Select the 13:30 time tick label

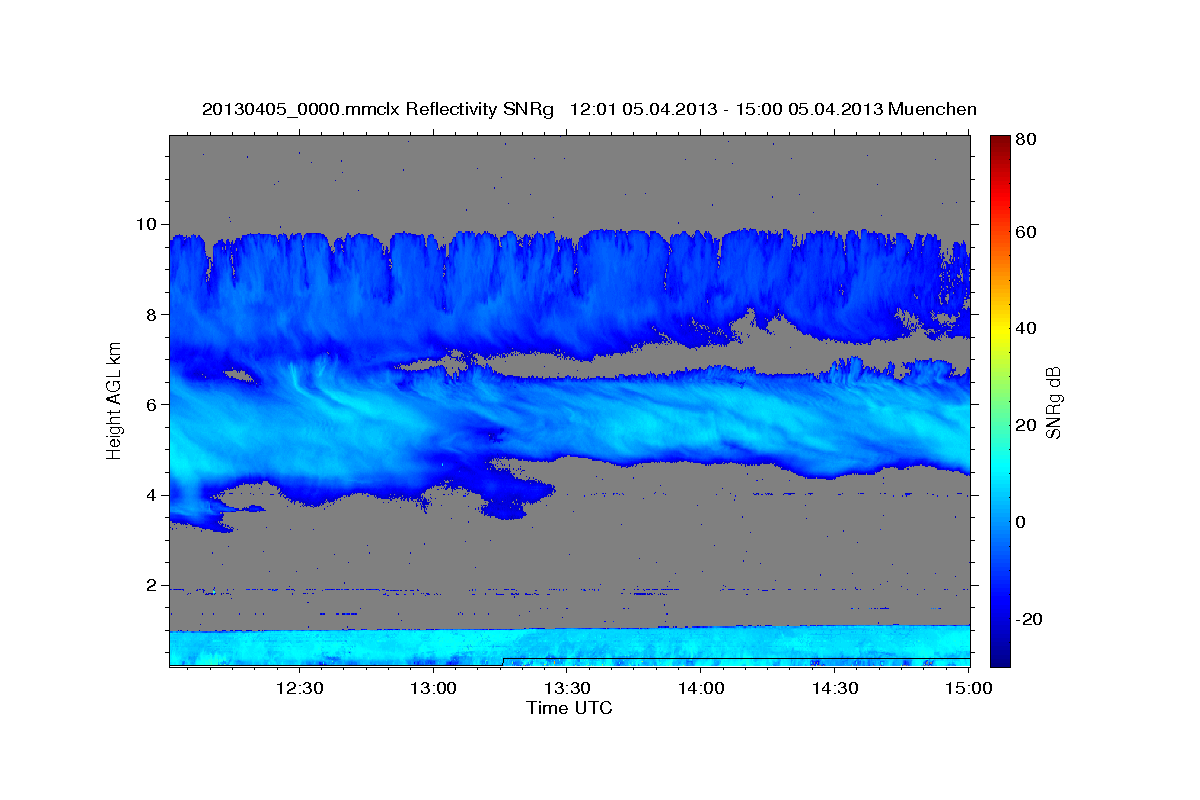coord(568,688)
